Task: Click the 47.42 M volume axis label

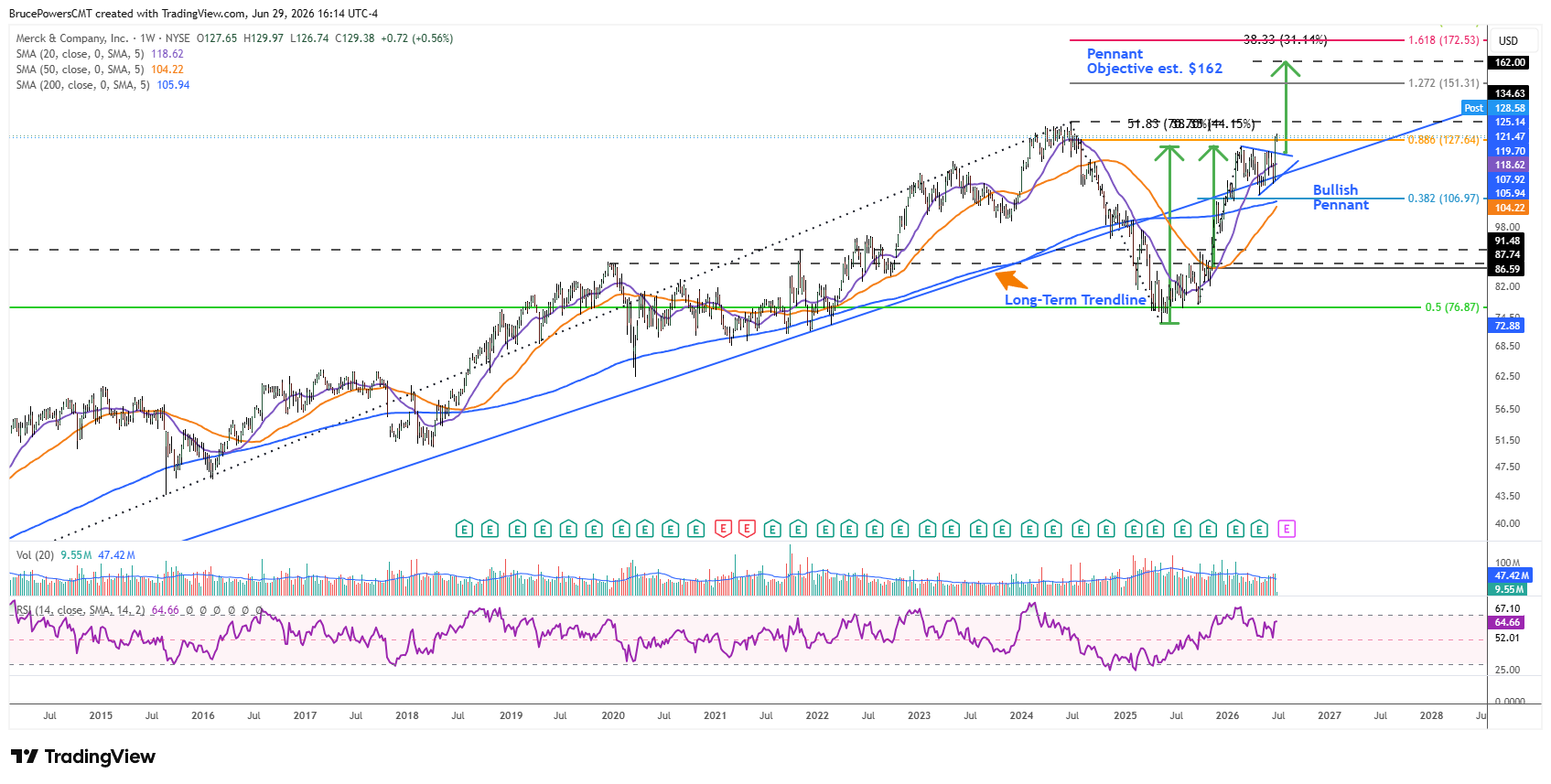Action: pyautogui.click(x=1512, y=575)
